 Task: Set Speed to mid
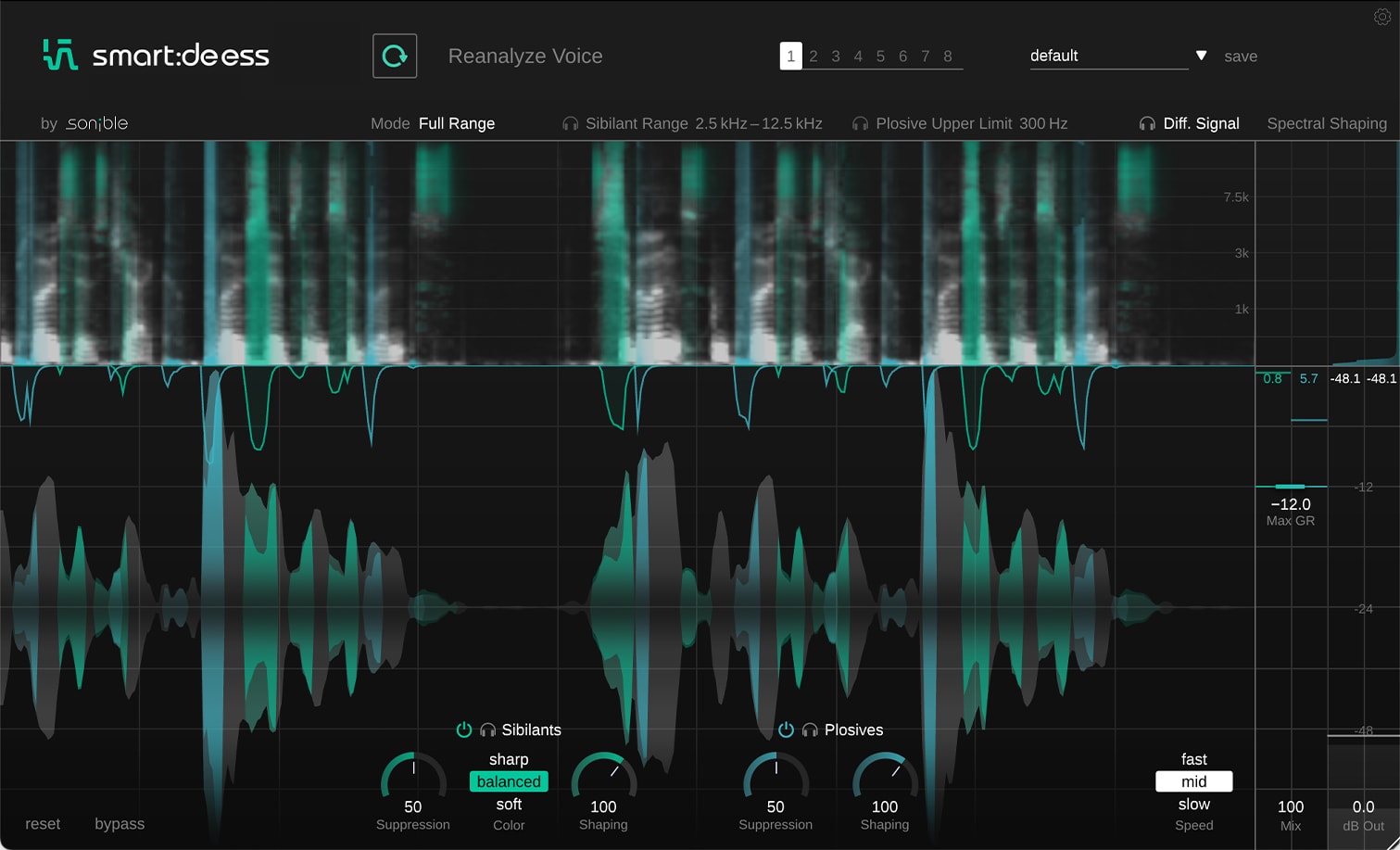1194,781
